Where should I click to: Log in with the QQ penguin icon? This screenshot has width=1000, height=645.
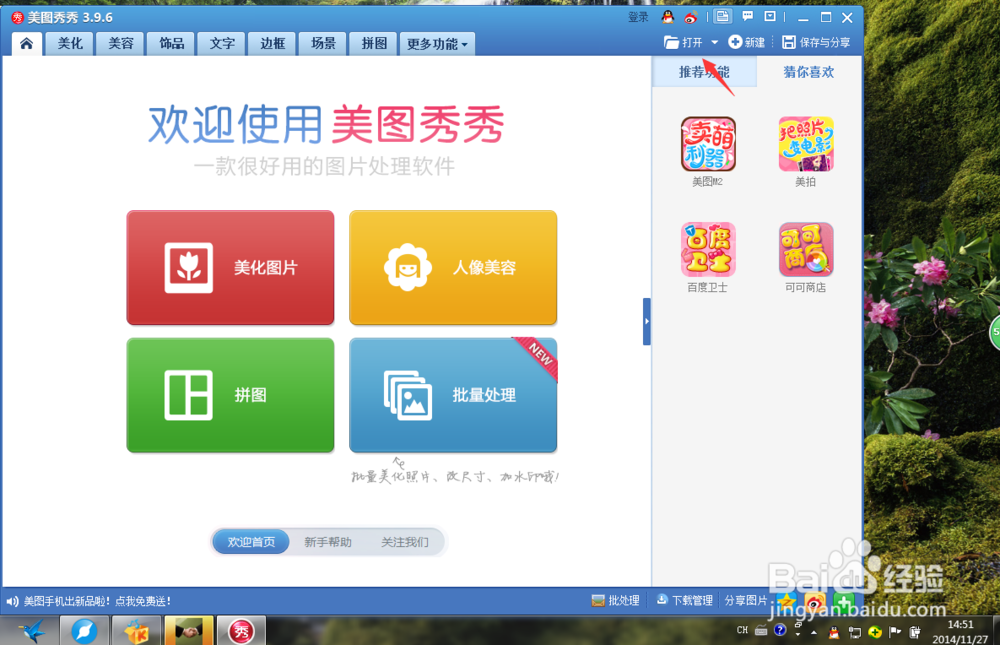click(x=668, y=17)
